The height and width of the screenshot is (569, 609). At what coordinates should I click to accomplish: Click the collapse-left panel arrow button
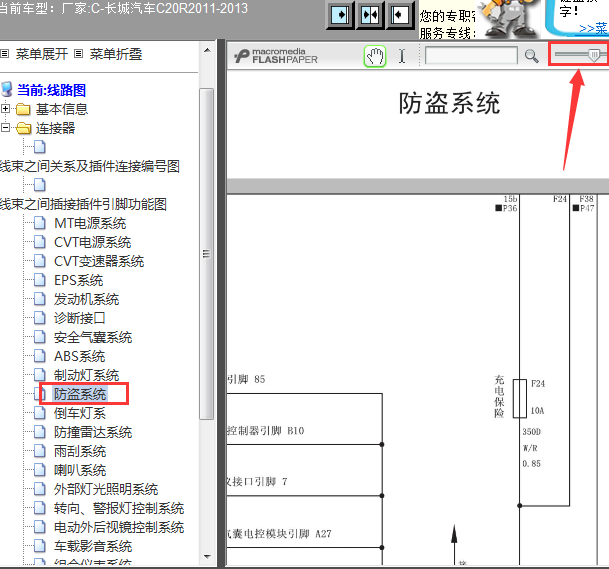click(400, 15)
